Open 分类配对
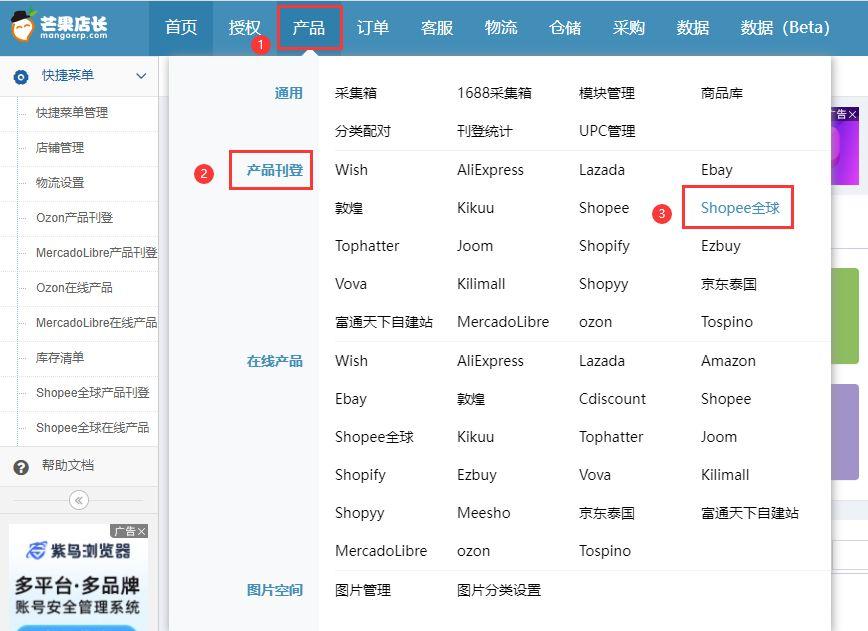This screenshot has height=631, width=868. 363,131
